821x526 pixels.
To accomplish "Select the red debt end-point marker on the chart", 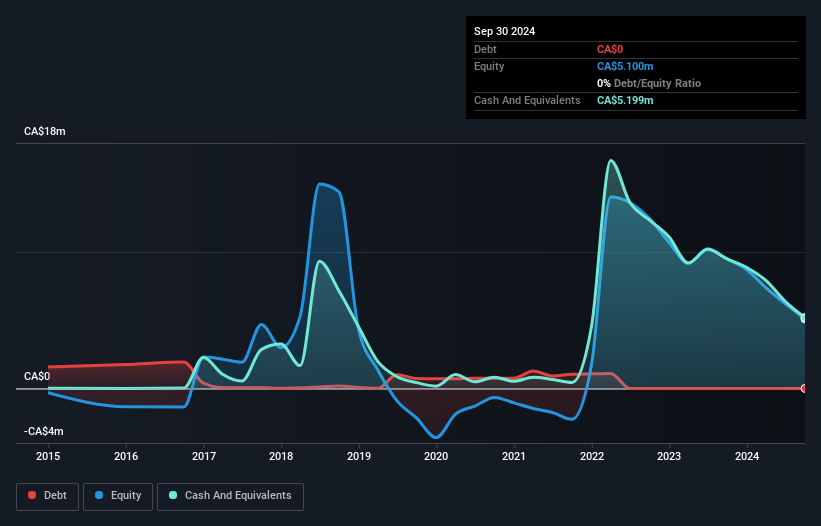I will [804, 388].
